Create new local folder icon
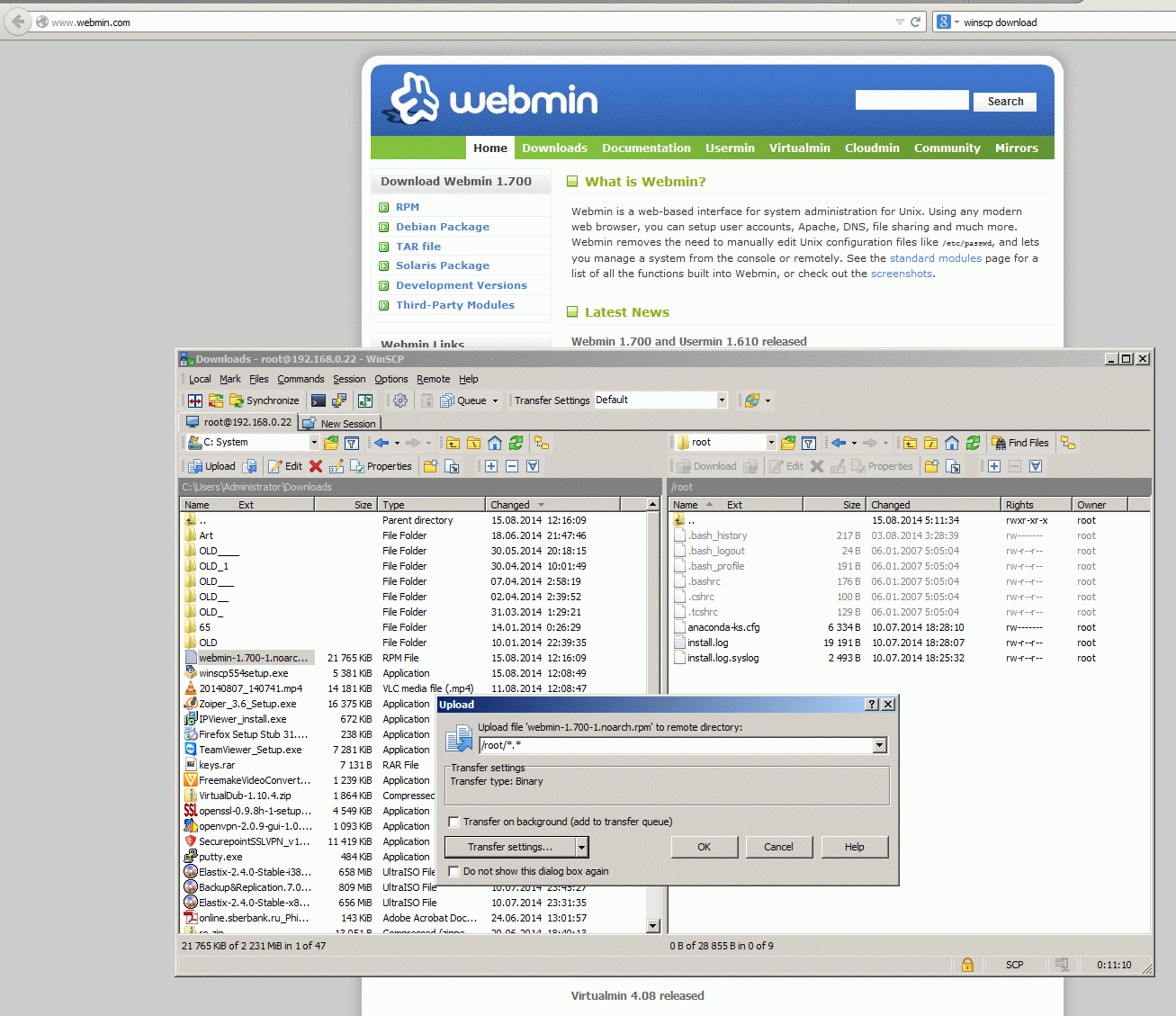 tap(431, 466)
